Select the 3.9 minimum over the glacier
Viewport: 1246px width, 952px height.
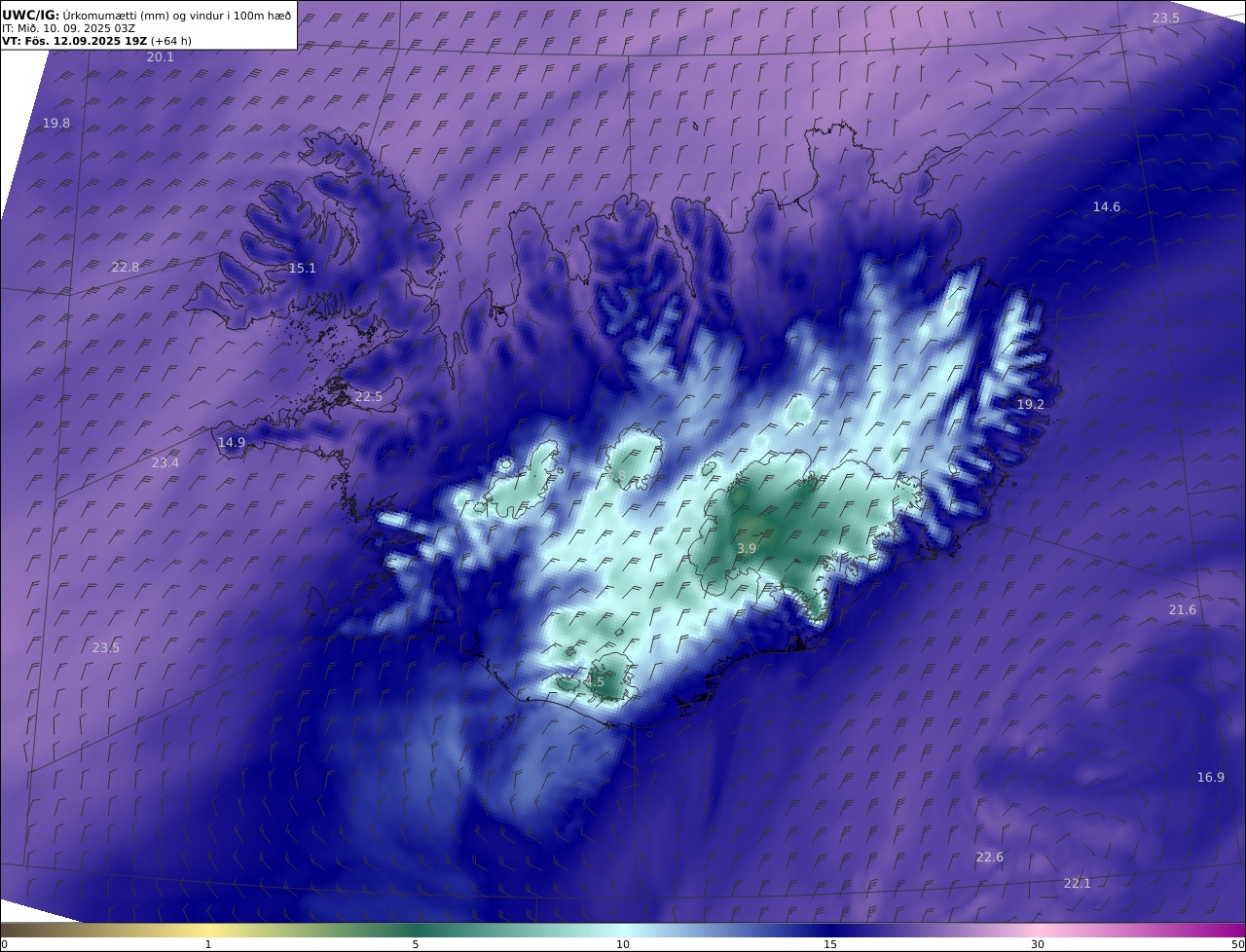pos(747,549)
